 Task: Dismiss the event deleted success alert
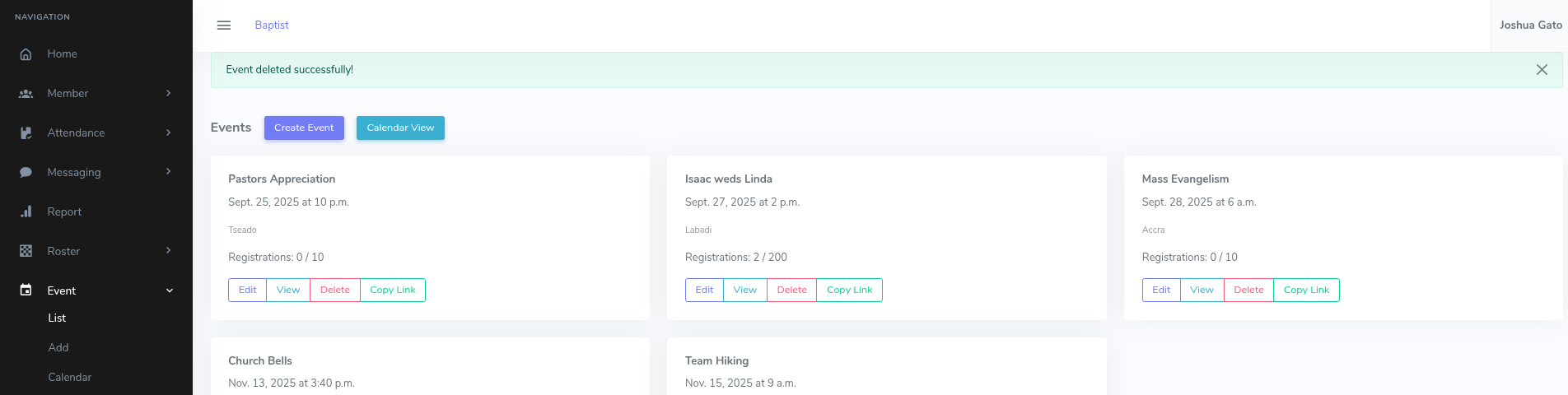point(1542,70)
